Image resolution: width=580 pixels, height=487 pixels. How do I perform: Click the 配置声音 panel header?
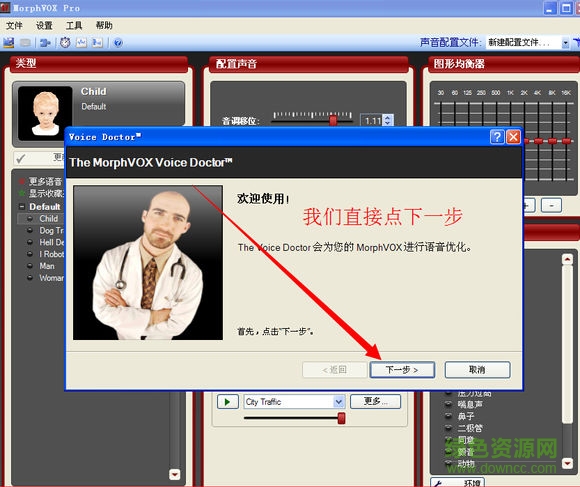308,64
